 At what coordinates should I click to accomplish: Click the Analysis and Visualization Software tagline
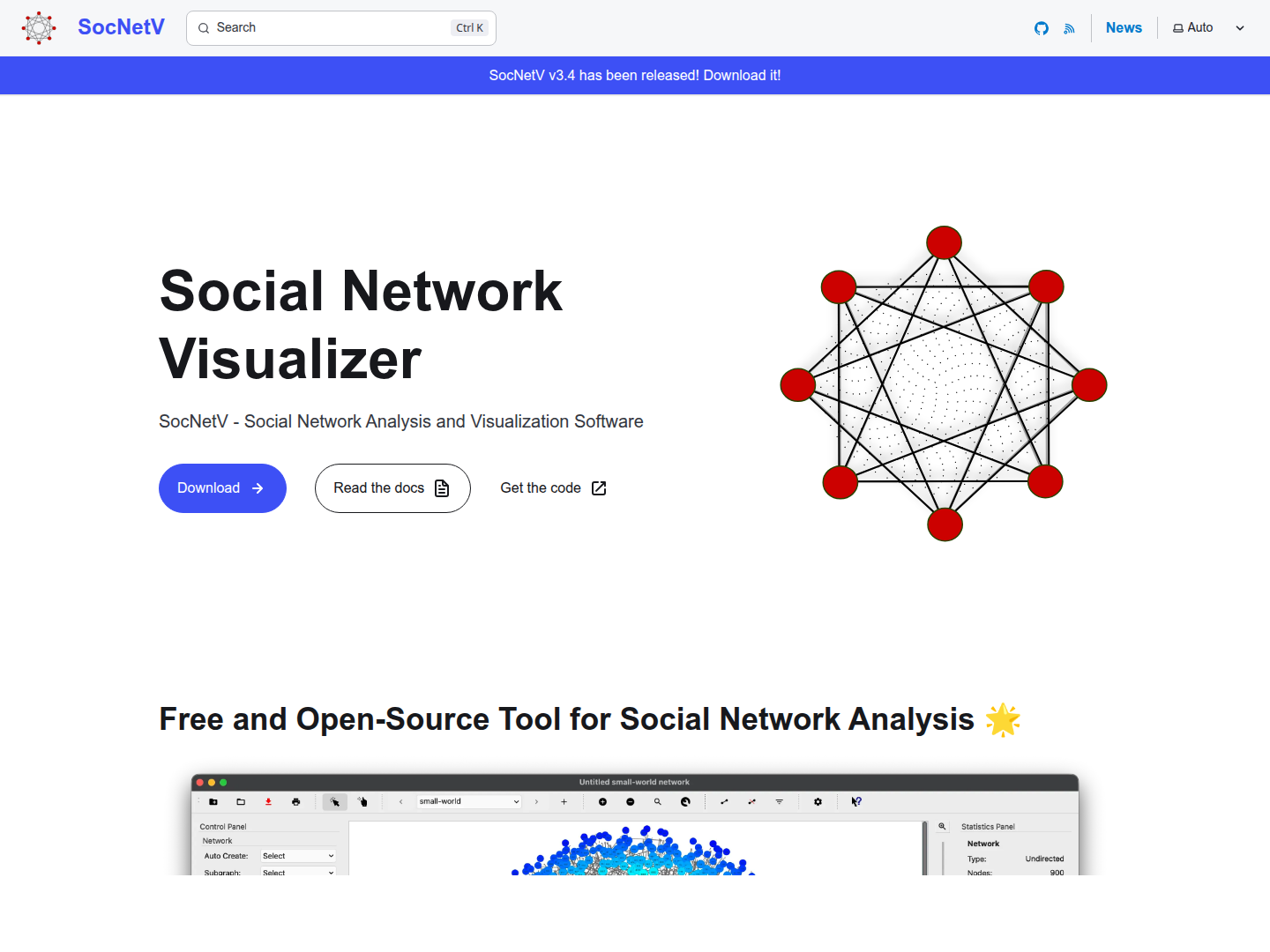401,421
